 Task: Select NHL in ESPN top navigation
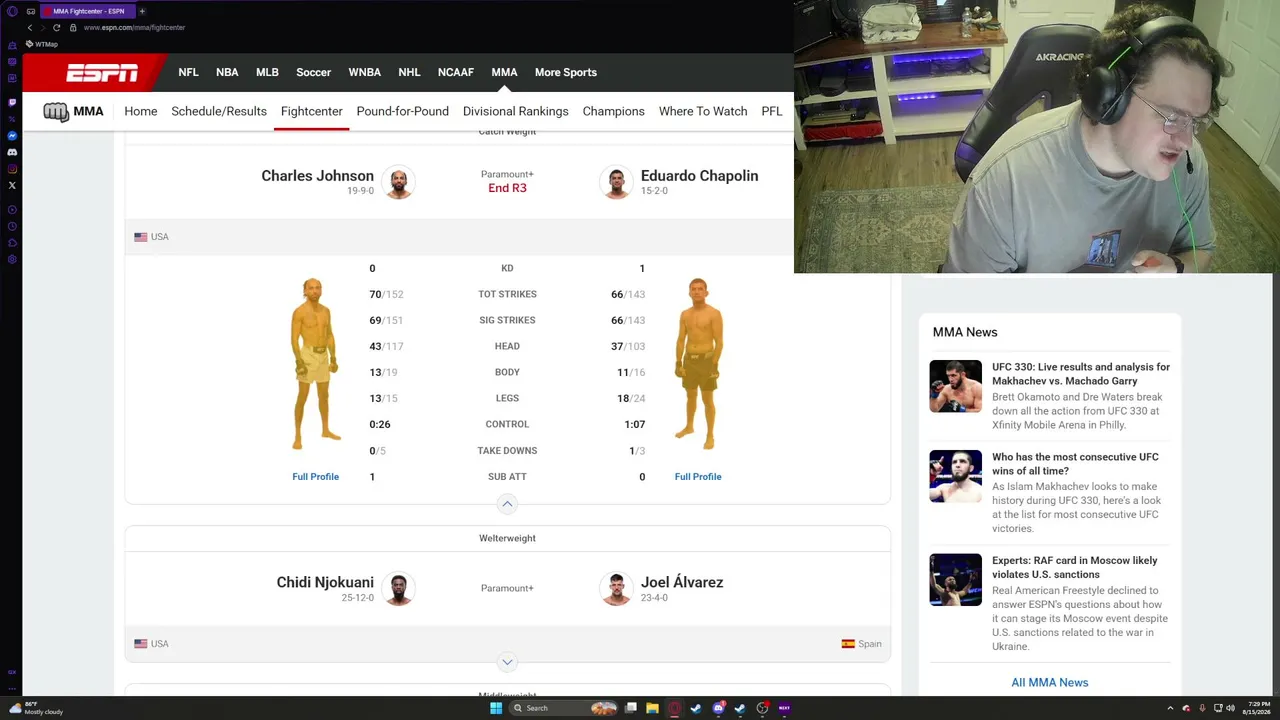pyautogui.click(x=409, y=72)
